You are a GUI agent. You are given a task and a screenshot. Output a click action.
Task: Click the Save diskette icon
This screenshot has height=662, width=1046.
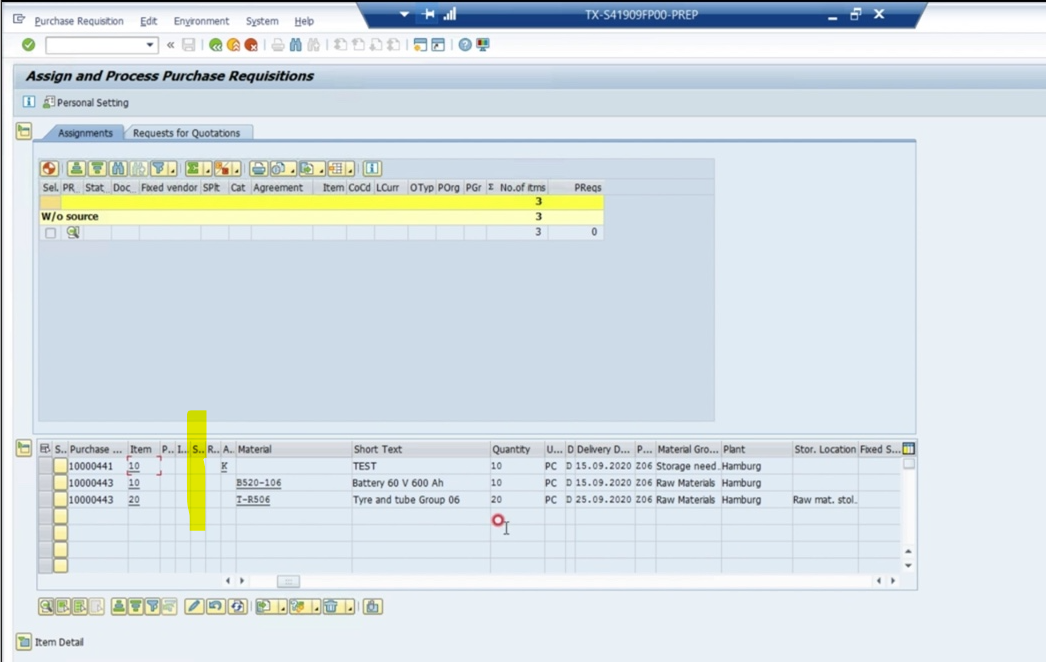point(189,45)
